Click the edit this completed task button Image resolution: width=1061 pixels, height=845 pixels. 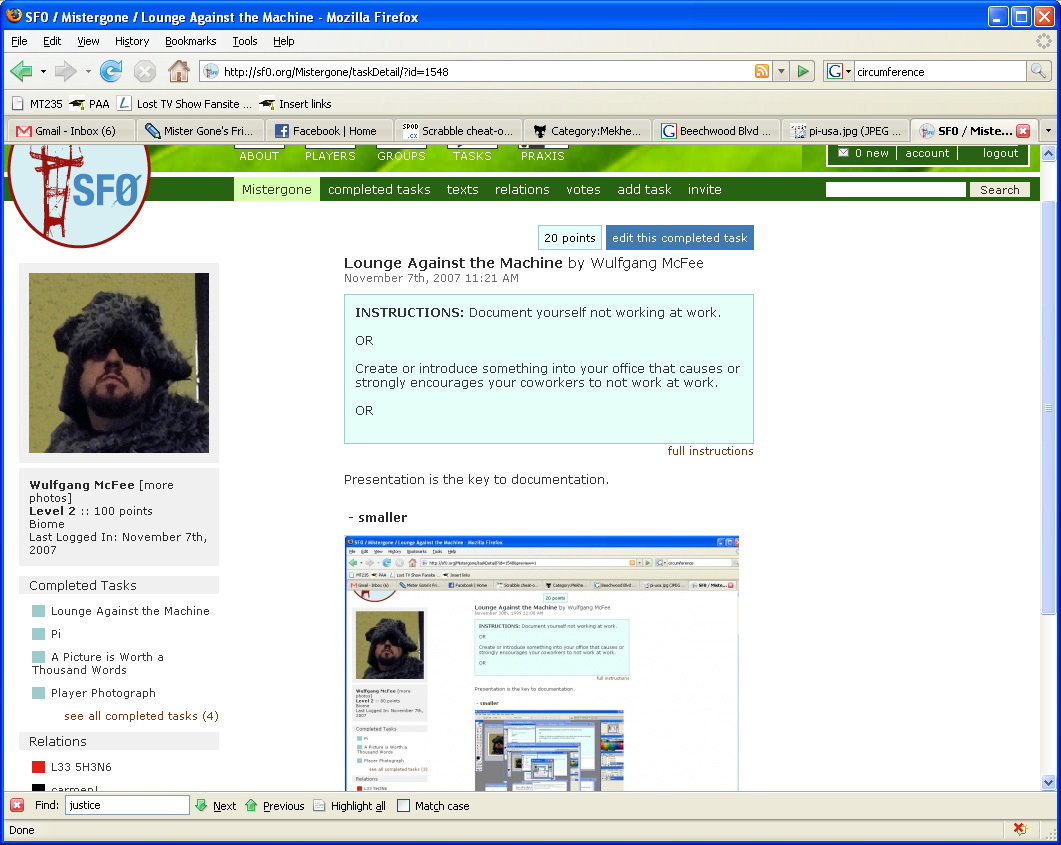pyautogui.click(x=679, y=237)
